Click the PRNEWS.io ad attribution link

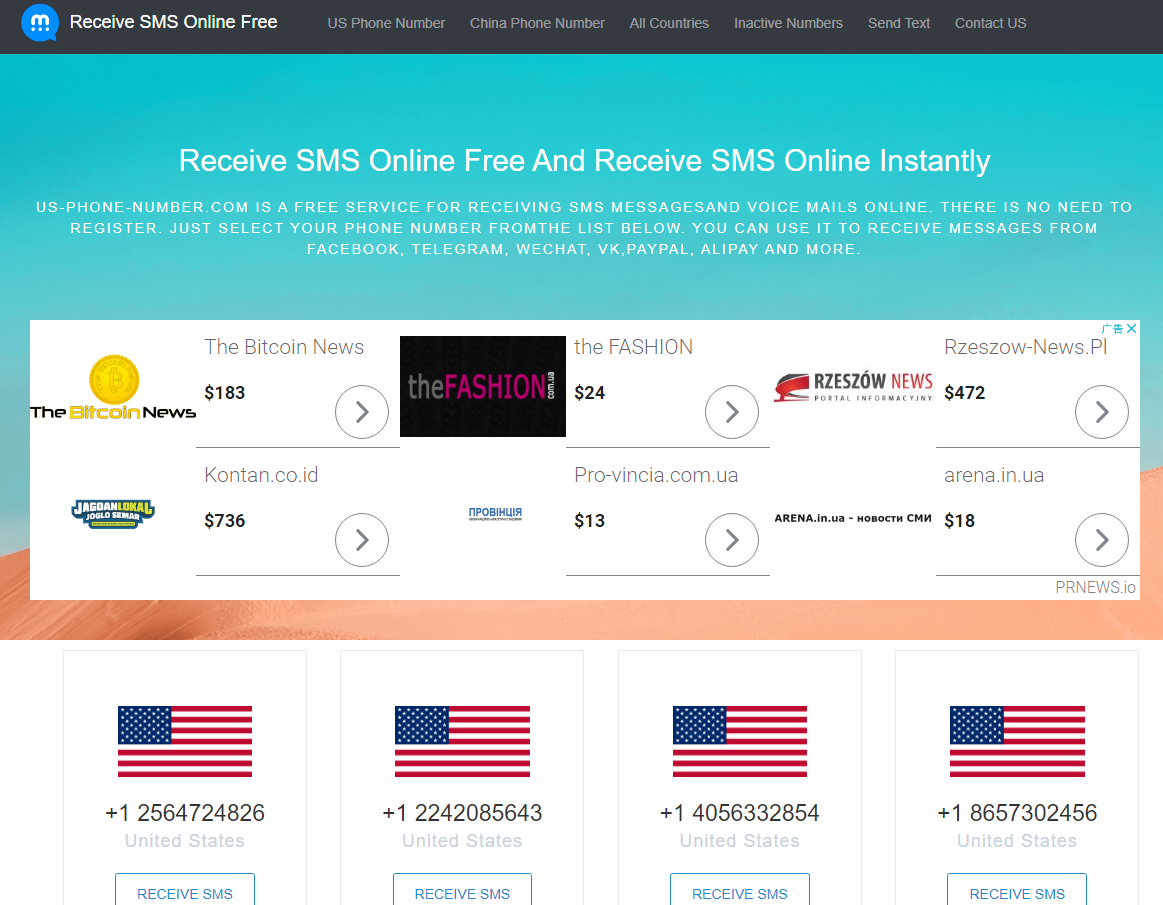1095,588
